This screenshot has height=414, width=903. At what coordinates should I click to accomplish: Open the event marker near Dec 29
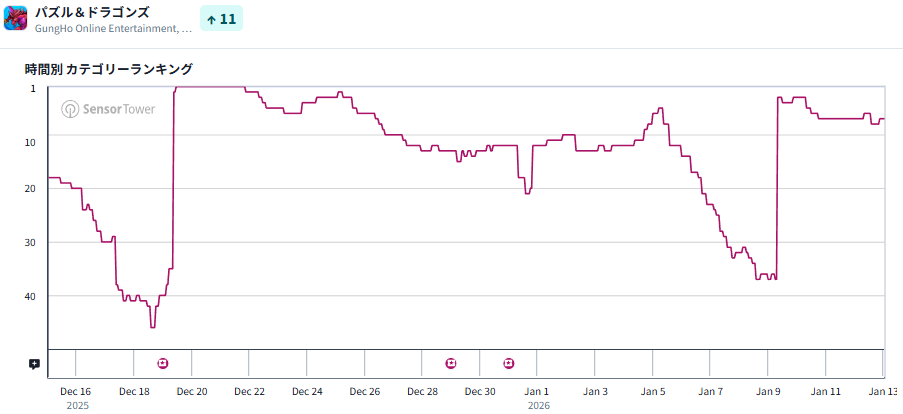coord(451,362)
